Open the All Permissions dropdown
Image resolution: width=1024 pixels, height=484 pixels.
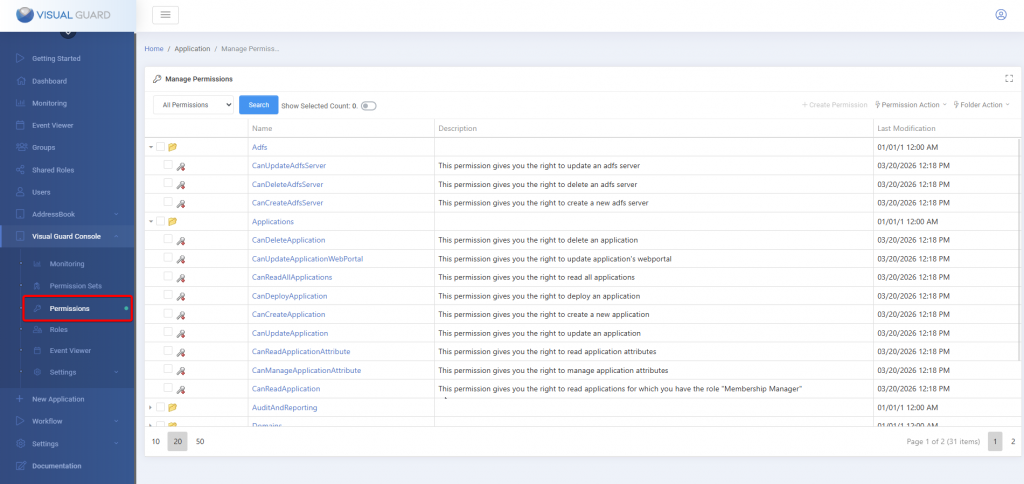click(194, 104)
